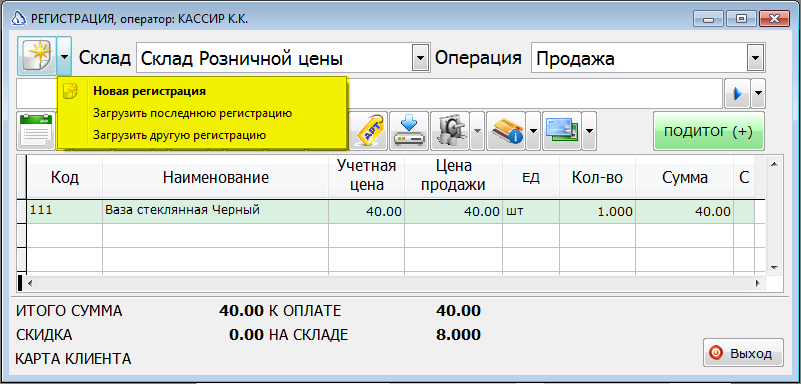Click the ПОДИТОГ (+) subtotal button
The height and width of the screenshot is (384, 801).
(709, 131)
